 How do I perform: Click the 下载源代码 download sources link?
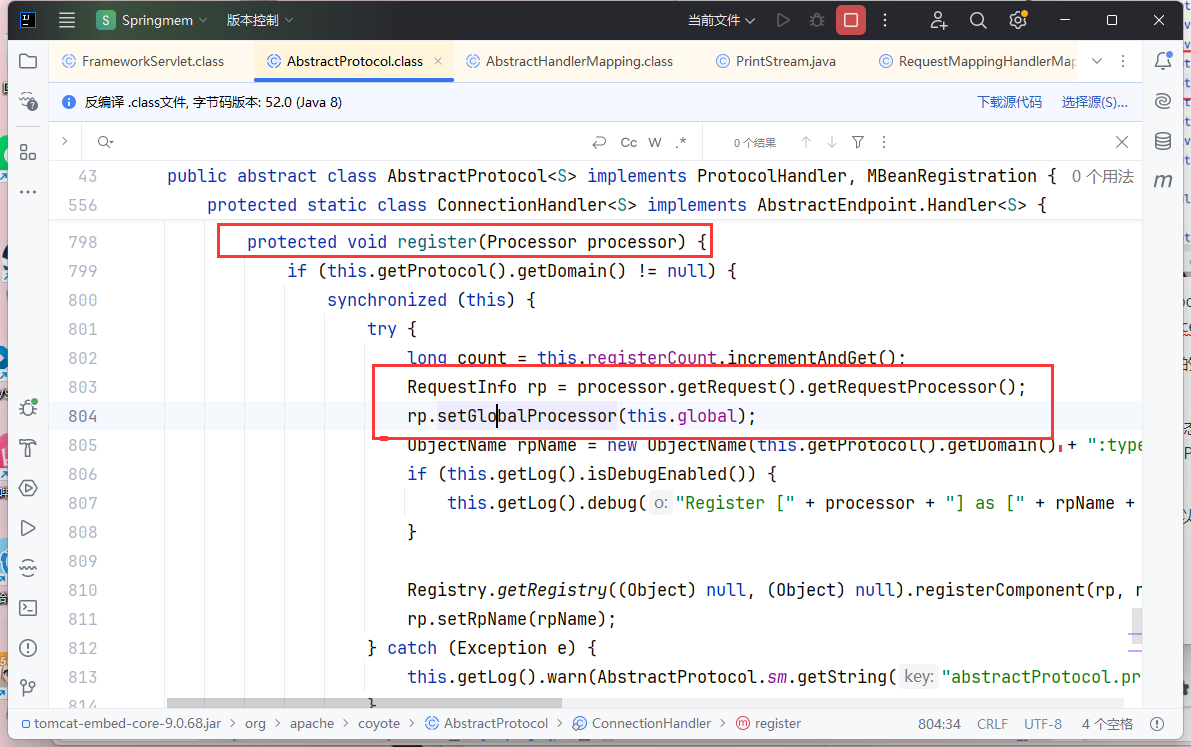click(x=1009, y=102)
